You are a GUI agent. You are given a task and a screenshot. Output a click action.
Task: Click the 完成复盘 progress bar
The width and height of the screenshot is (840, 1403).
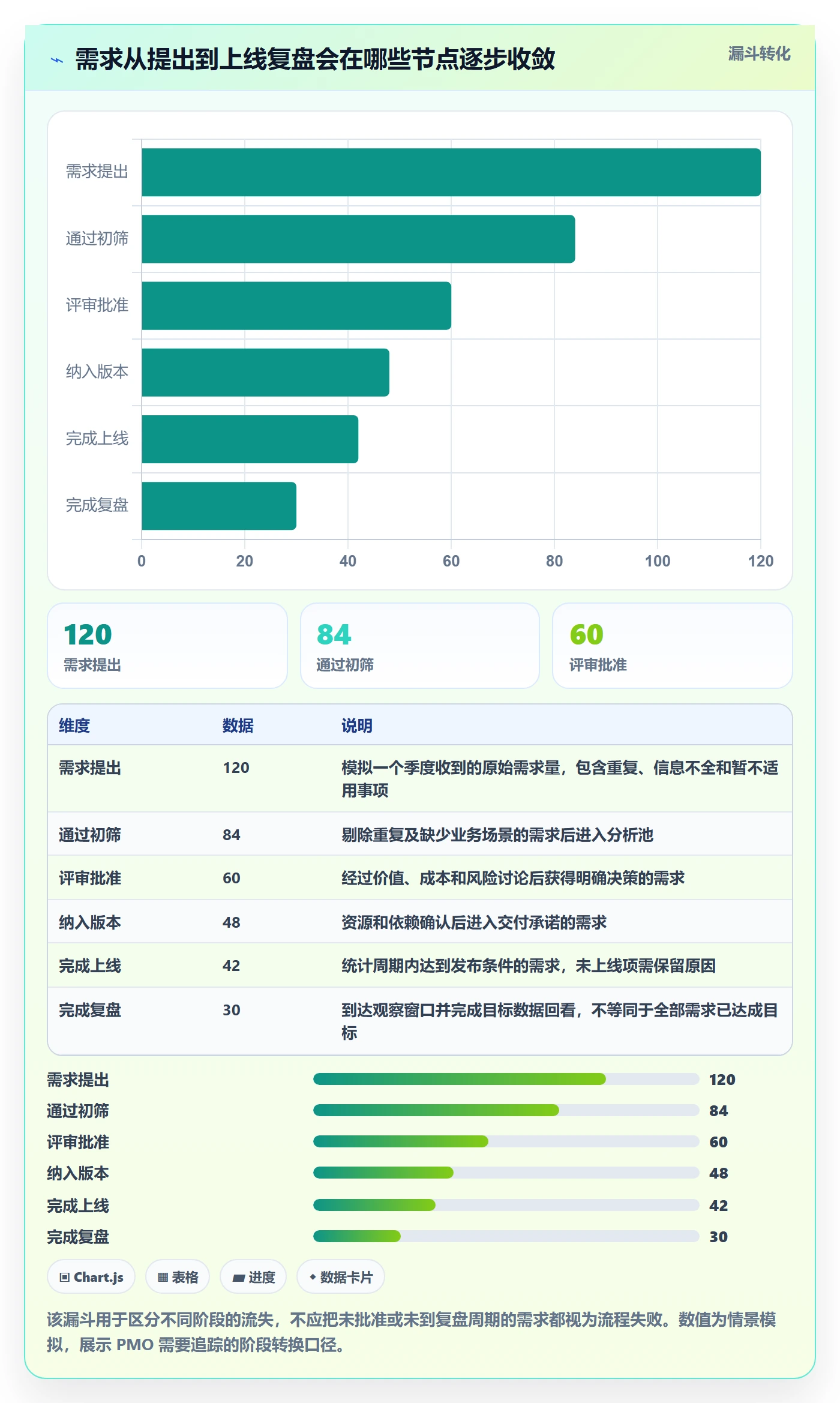click(x=506, y=1236)
